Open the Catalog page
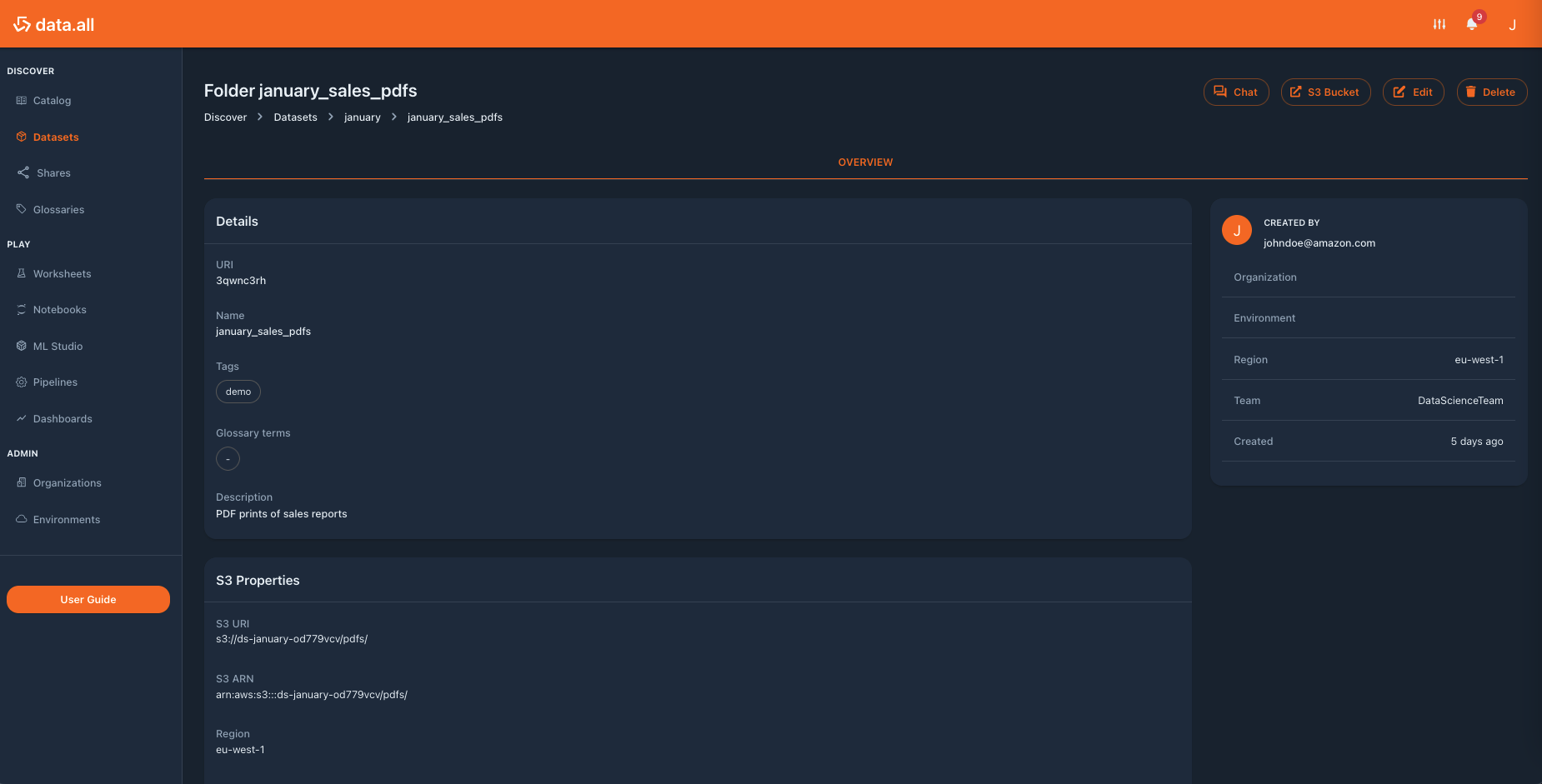1542x784 pixels. 52,100
